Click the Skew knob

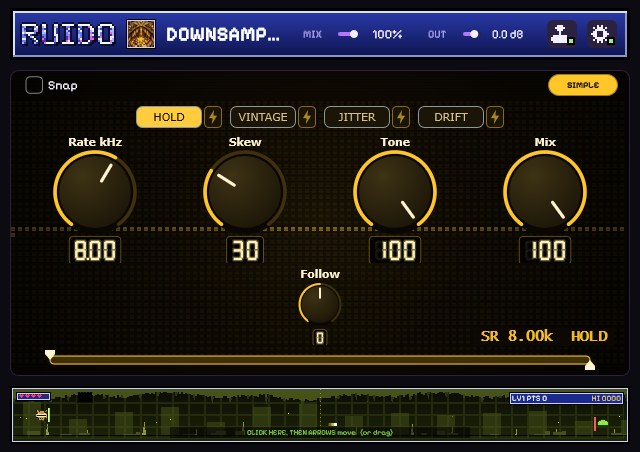(x=245, y=191)
